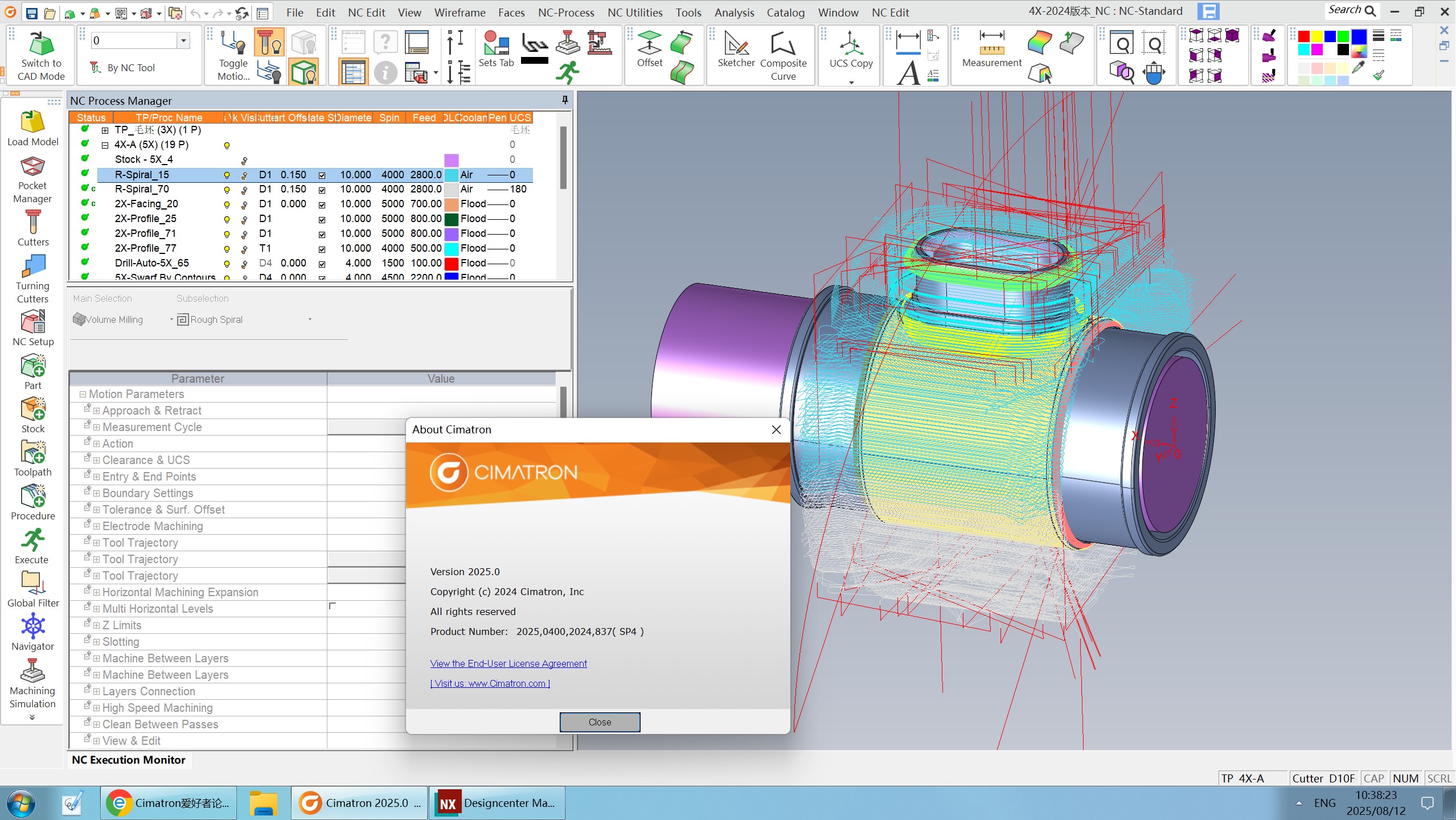This screenshot has width=1456, height=820.
Task: Toggle checkbox in Drill-Auto-5X_65 row
Action: pyautogui.click(x=322, y=264)
